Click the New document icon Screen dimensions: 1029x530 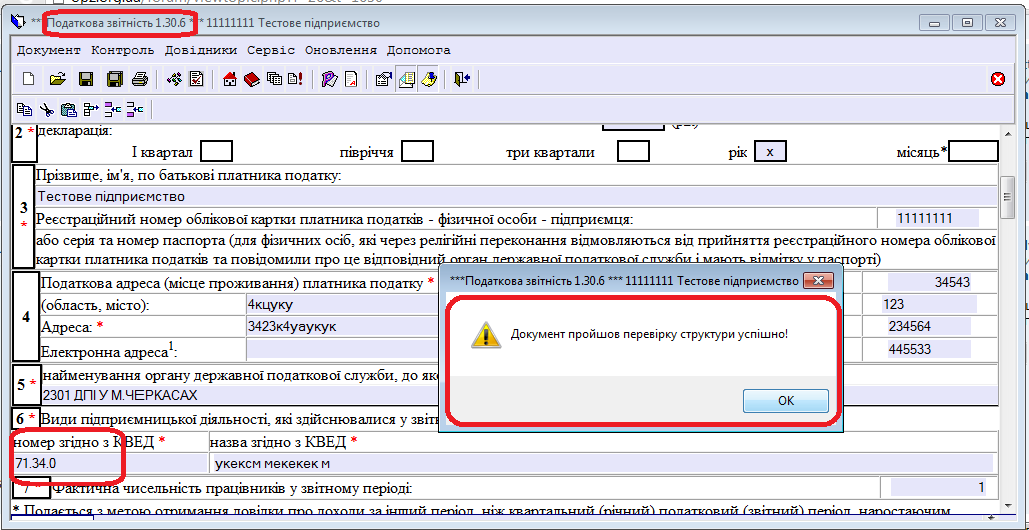click(28, 80)
